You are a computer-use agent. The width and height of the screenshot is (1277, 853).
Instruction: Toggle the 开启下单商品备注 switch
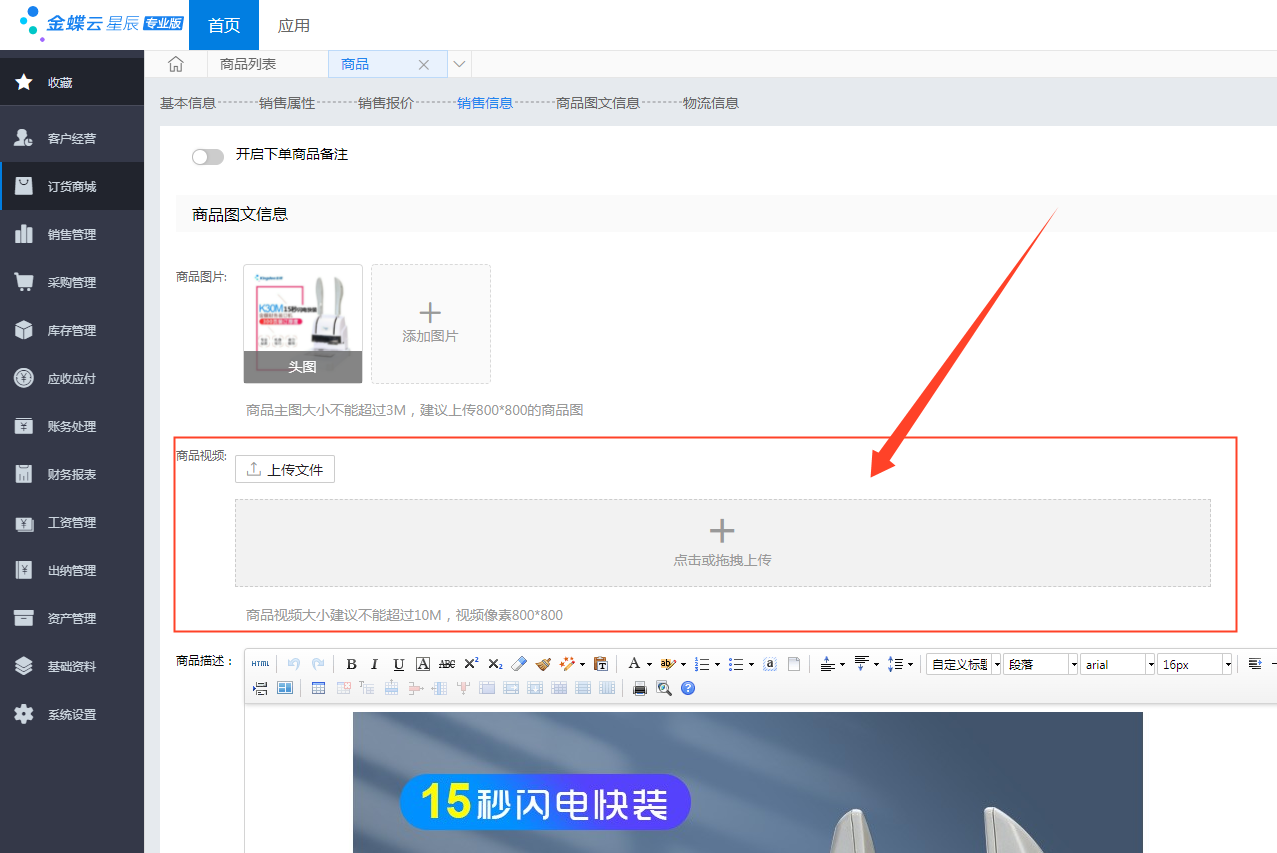point(208,156)
